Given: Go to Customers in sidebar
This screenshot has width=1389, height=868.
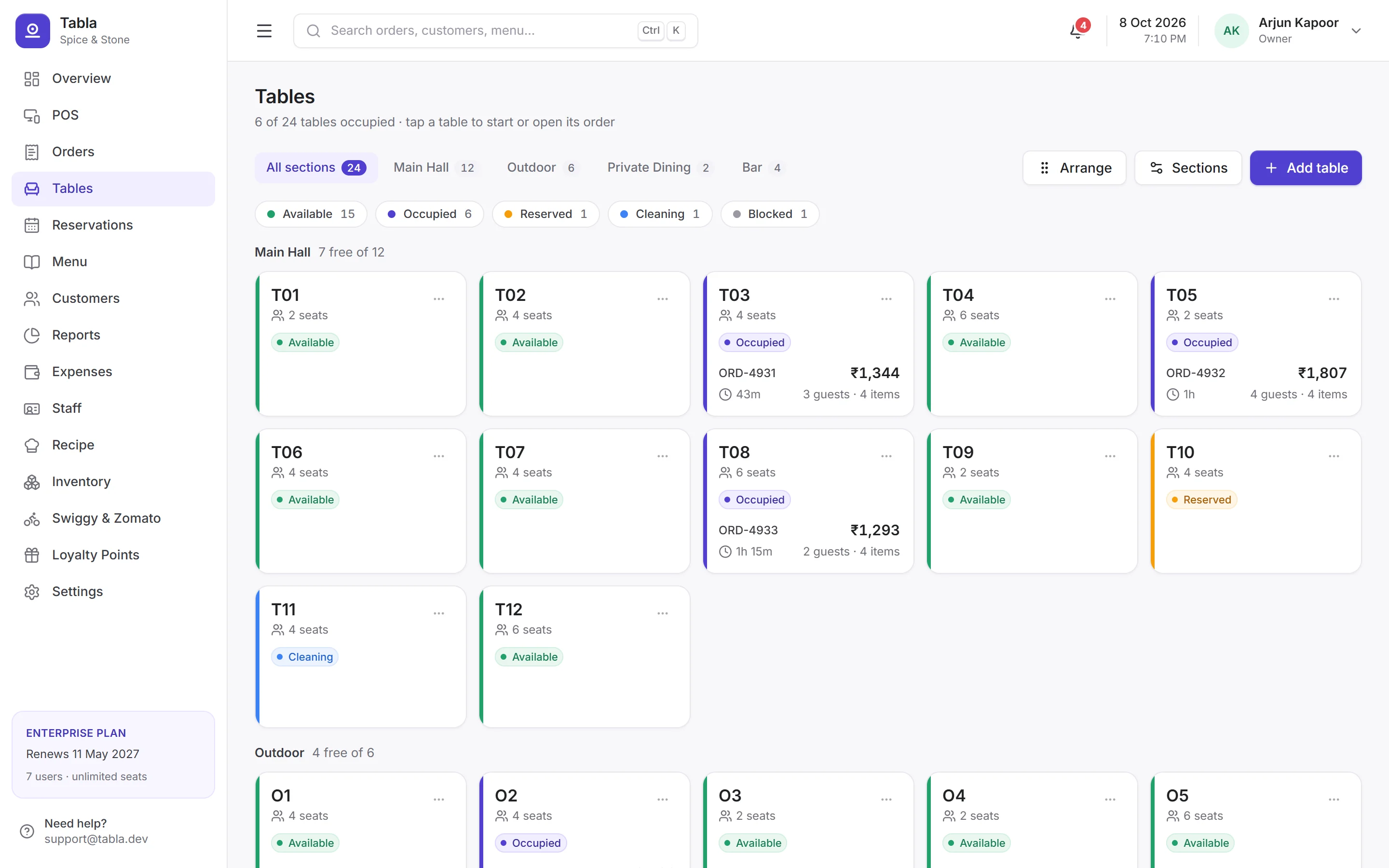Looking at the screenshot, I should tap(113, 298).
